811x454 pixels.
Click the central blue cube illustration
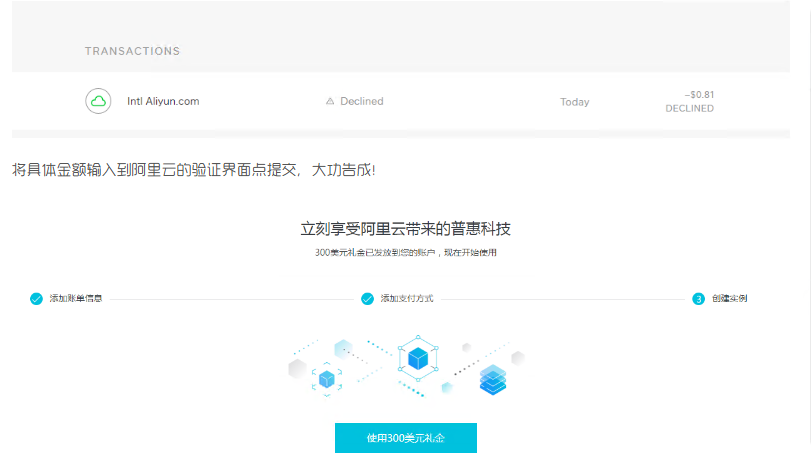pyautogui.click(x=418, y=358)
